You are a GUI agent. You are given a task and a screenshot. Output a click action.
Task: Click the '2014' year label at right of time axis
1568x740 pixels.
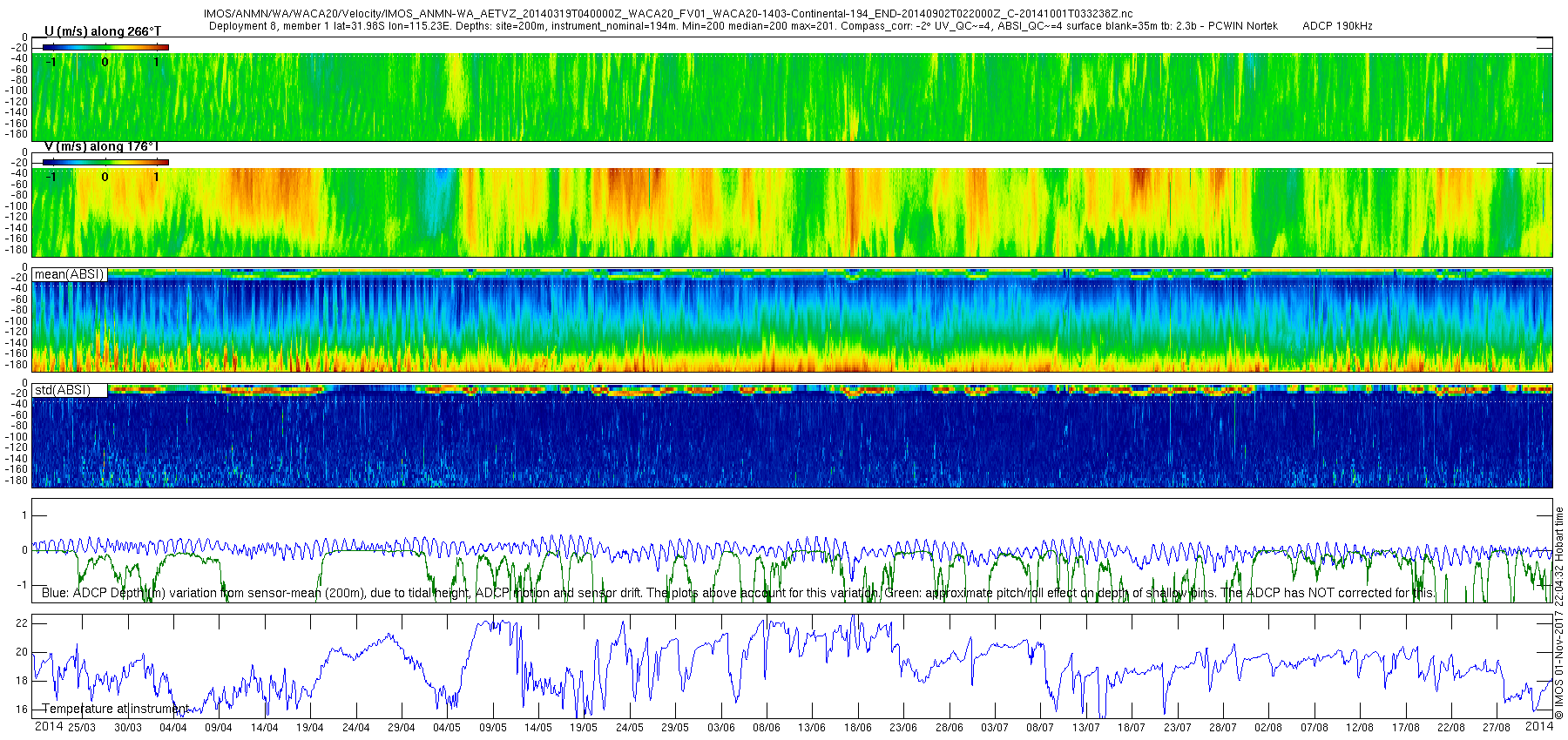pos(1539,726)
